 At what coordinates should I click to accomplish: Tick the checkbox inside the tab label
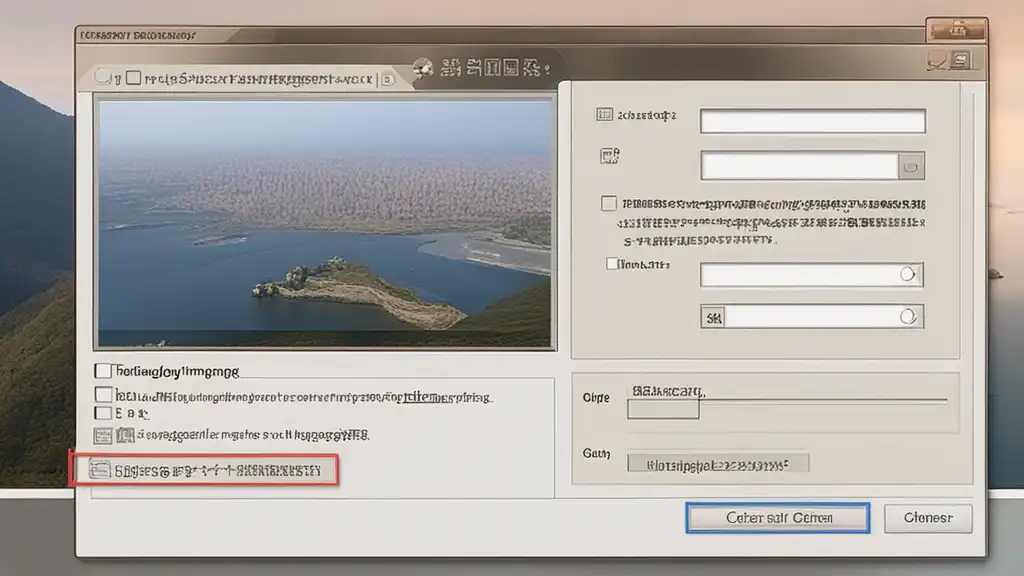(133, 78)
